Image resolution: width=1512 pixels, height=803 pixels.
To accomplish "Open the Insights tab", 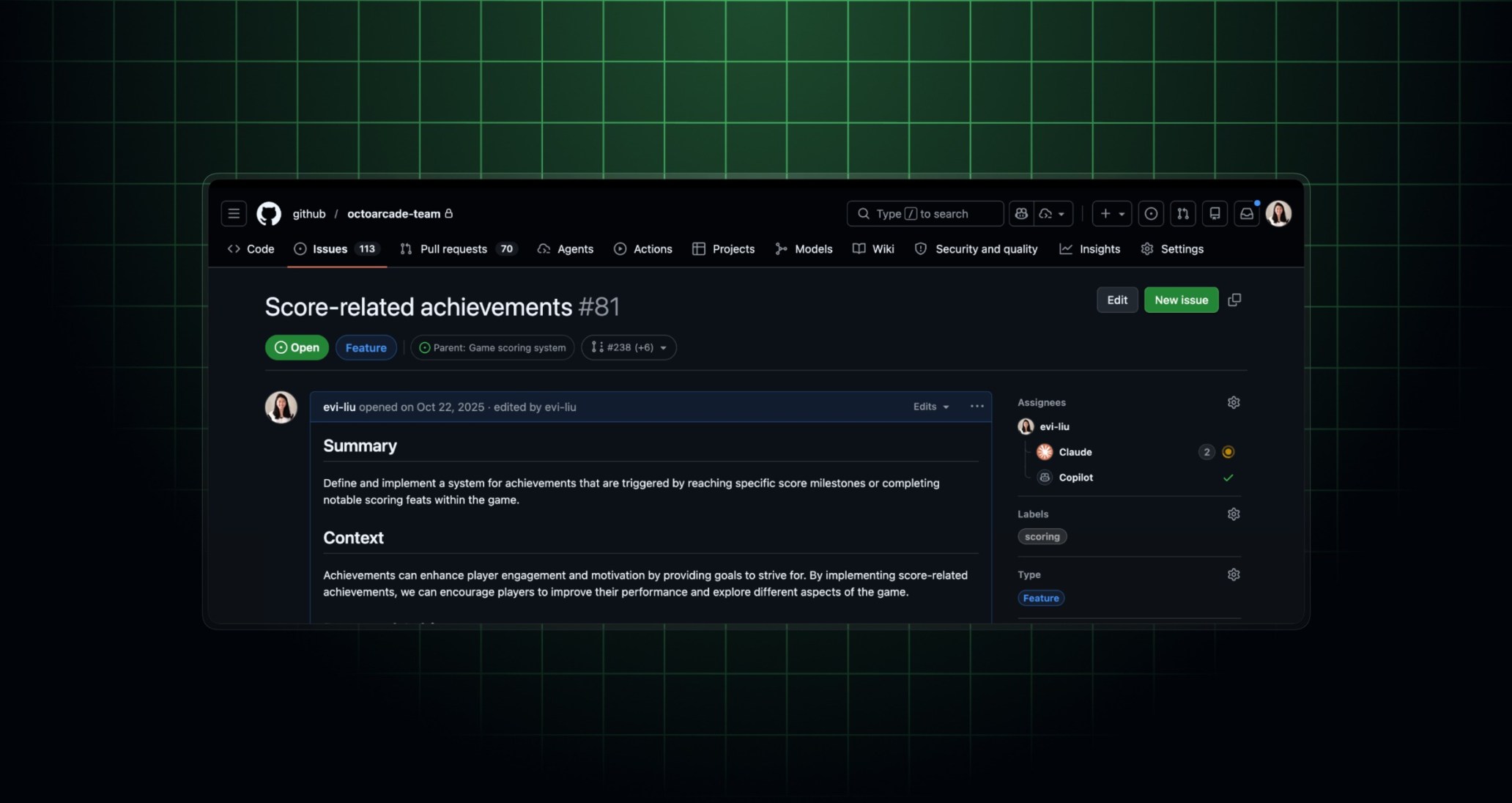I will coord(1090,248).
